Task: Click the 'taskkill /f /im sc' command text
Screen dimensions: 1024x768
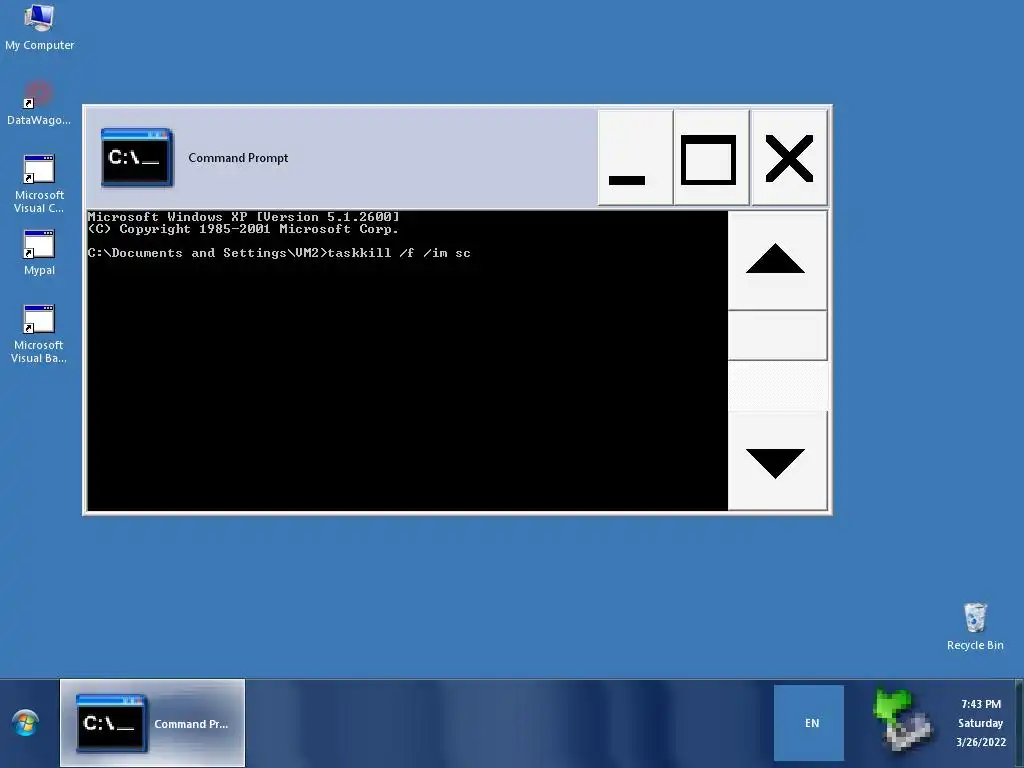Action: coord(399,253)
